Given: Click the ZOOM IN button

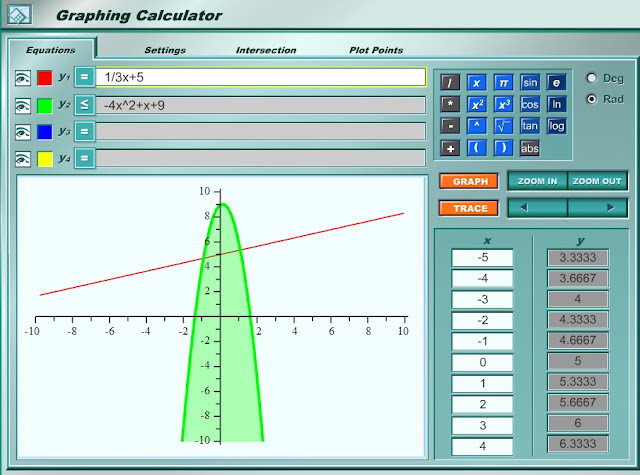Looking at the screenshot, I should pyautogui.click(x=537, y=181).
